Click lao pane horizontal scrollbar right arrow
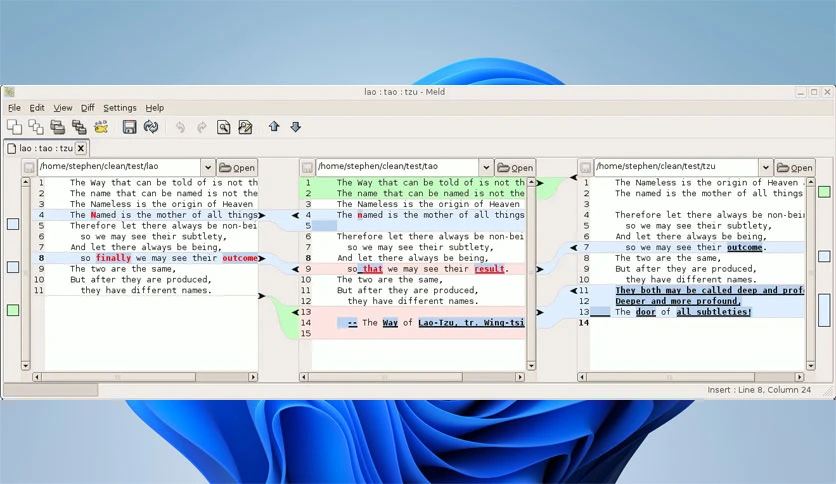Image resolution: width=836 pixels, height=484 pixels. [253, 377]
